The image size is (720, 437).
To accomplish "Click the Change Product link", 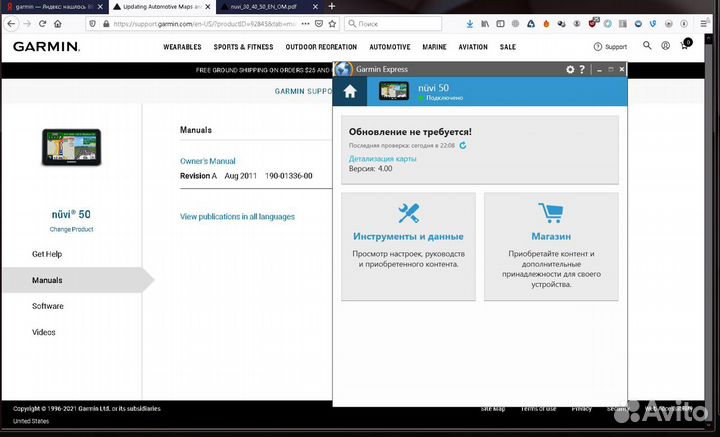I will point(71,229).
